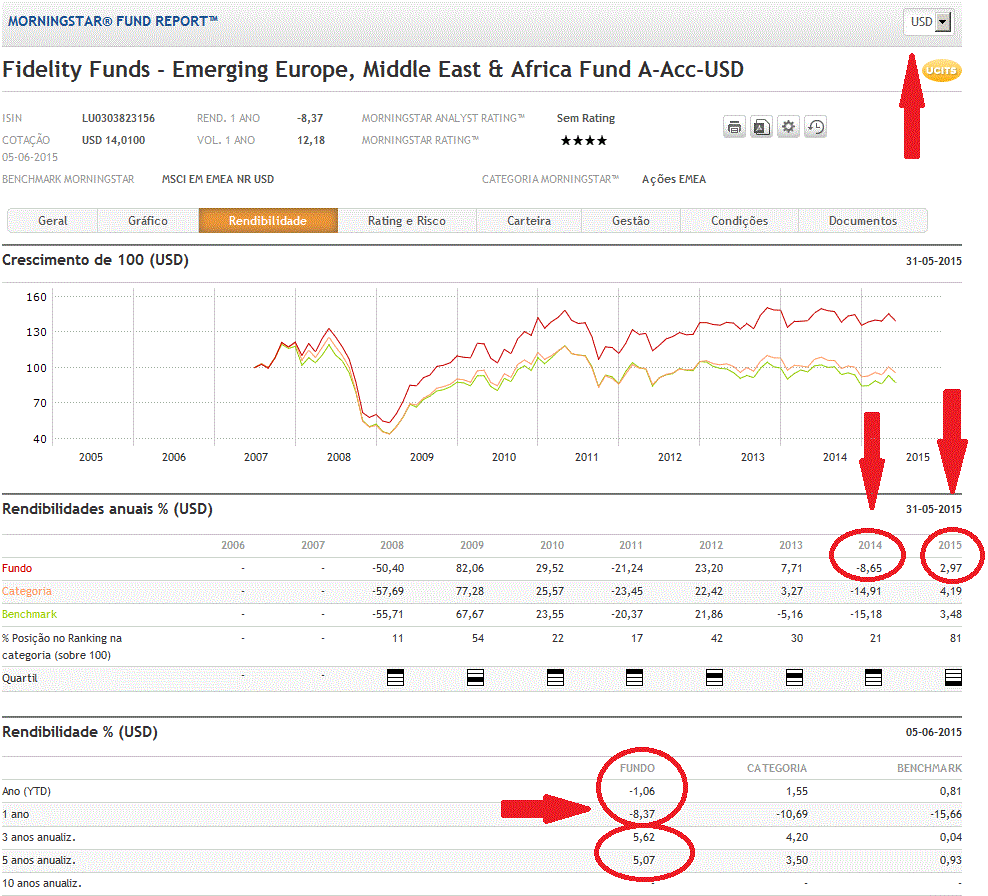Click the quote value USD 14,0100

[113, 141]
